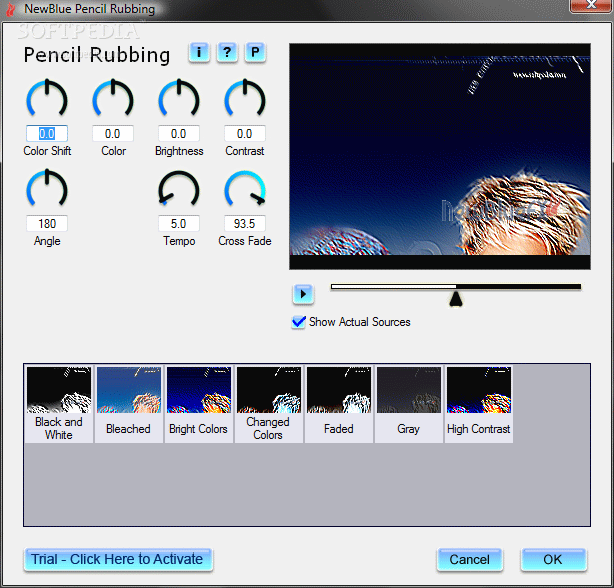
Task: Click the Color value field
Action: [x=113, y=133]
